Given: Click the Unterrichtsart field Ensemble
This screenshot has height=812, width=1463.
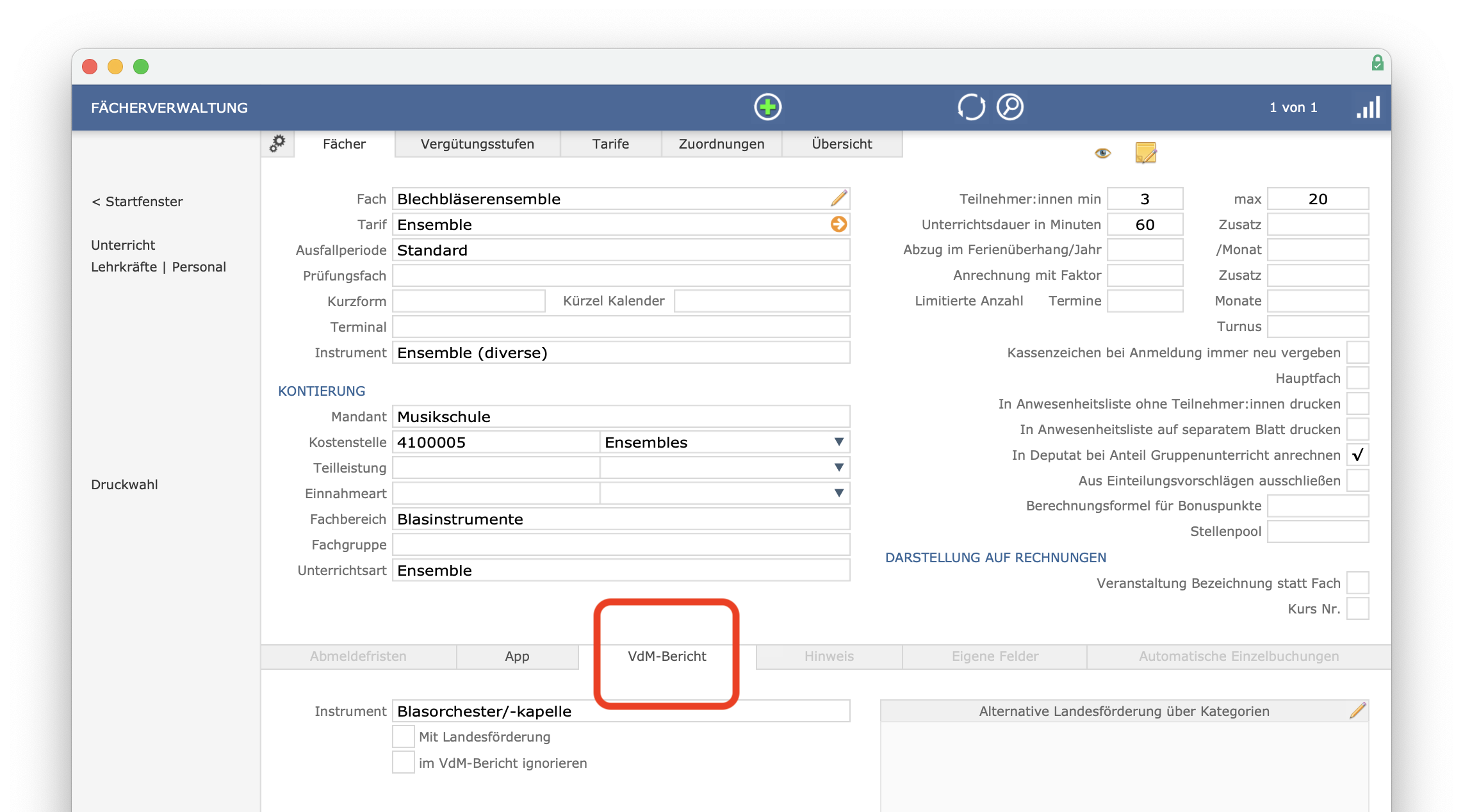Looking at the screenshot, I should [621, 570].
